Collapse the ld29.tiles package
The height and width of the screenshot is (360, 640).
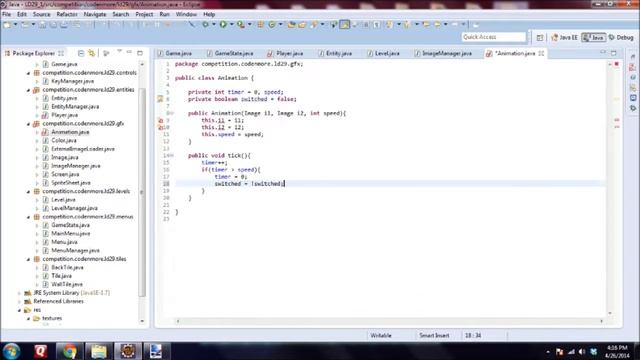click(29, 260)
